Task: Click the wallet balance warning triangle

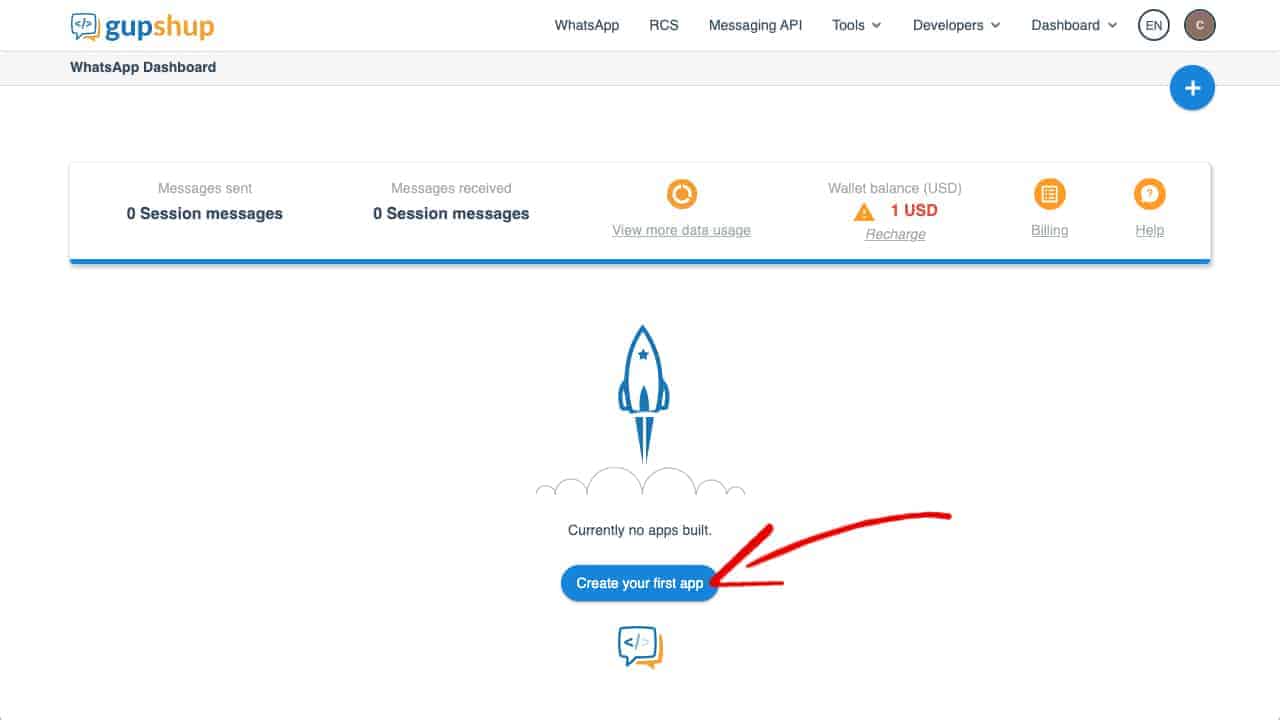Action: tap(864, 212)
